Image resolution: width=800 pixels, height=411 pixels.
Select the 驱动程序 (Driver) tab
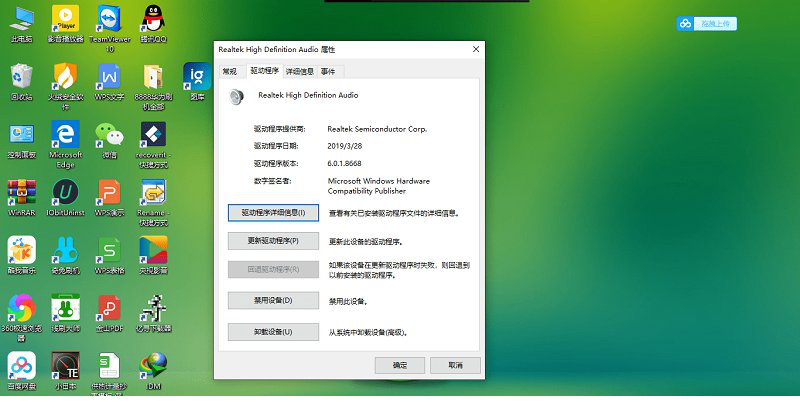tap(264, 71)
